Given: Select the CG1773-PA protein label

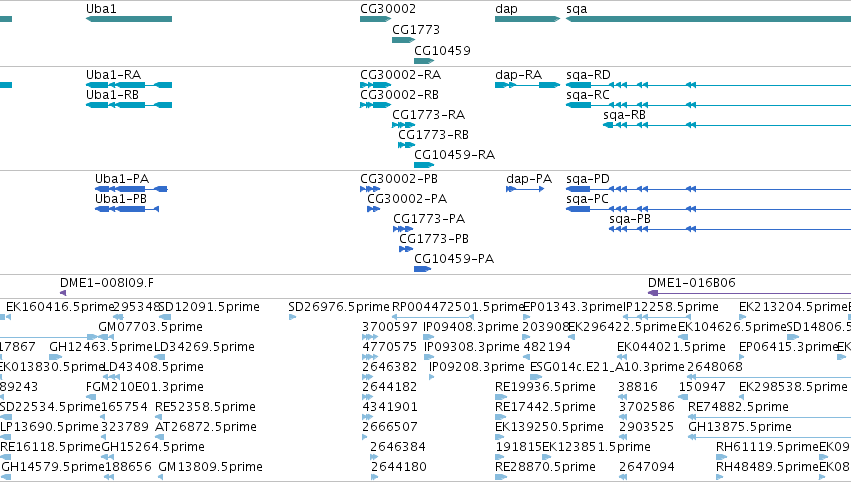Looking at the screenshot, I should 429,219.
